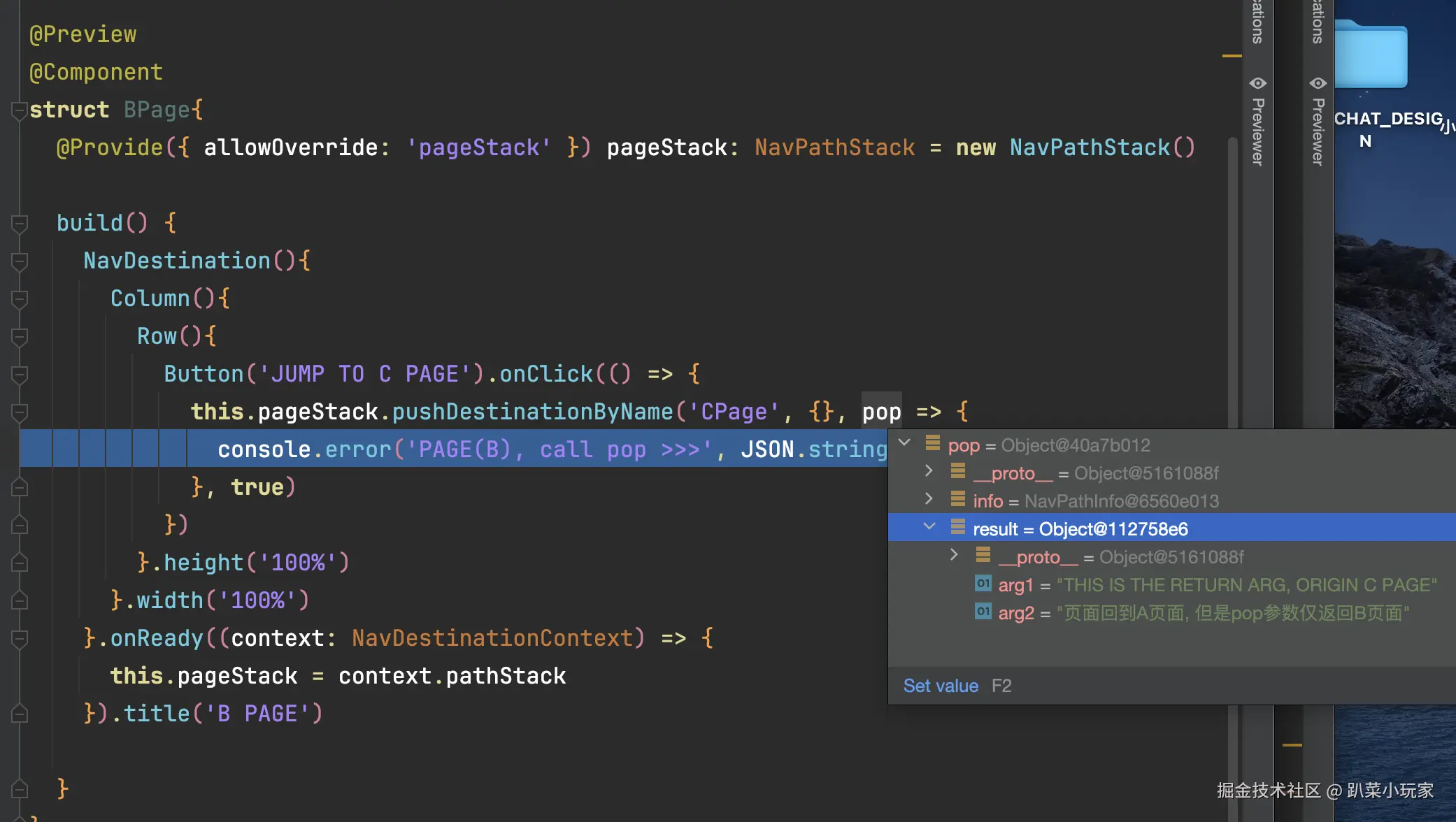Viewport: 1456px width, 822px height.
Task: Click the Previewer eye icon on the right sidebar strip
Action: (x=1318, y=84)
